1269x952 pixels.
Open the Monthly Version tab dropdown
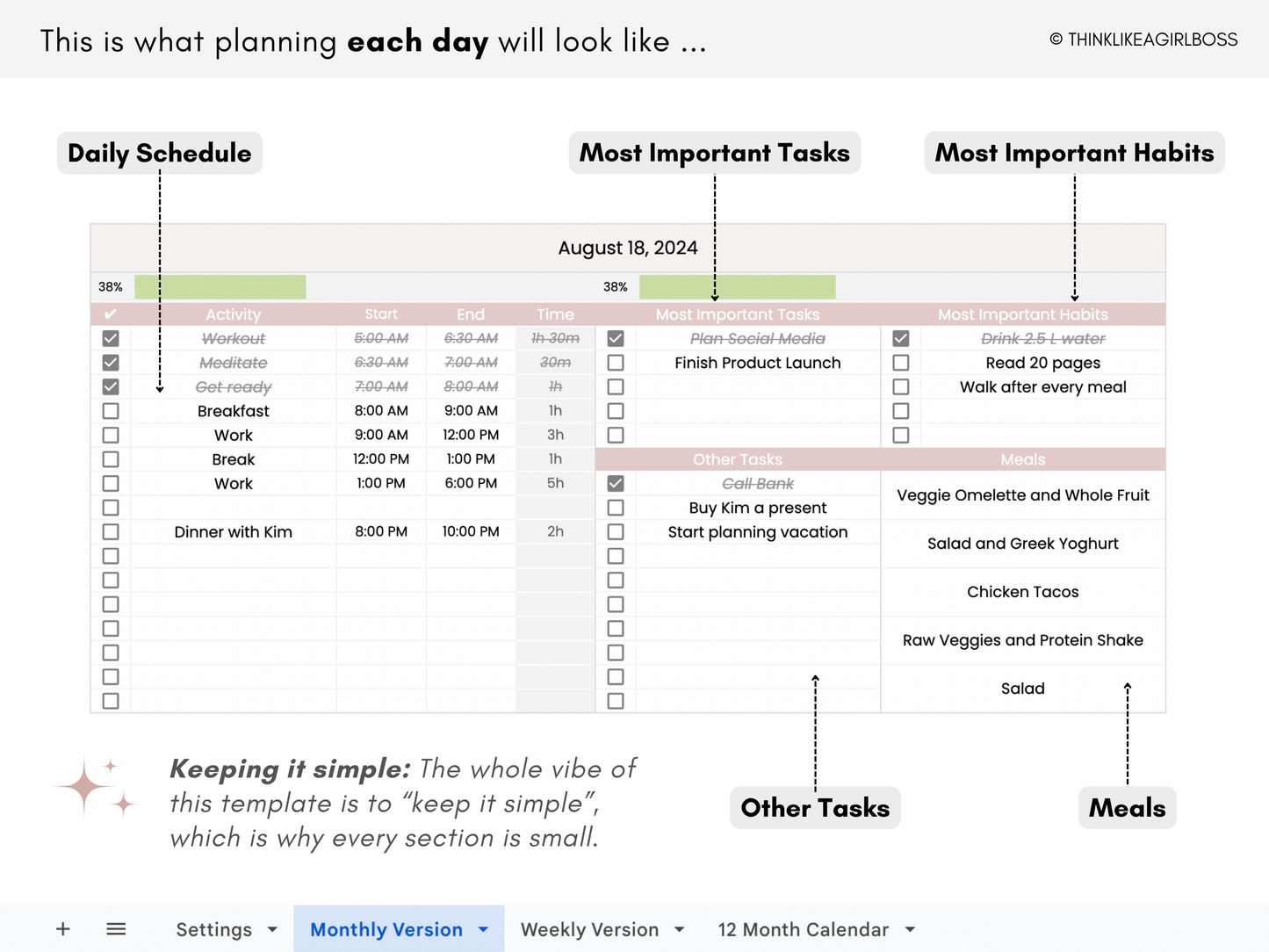pyautogui.click(x=482, y=928)
